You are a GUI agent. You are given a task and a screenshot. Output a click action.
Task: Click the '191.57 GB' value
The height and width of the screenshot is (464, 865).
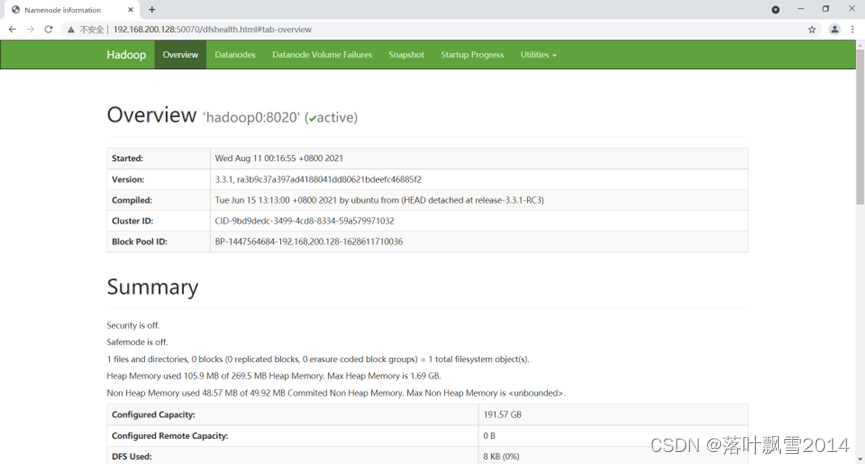pos(502,414)
